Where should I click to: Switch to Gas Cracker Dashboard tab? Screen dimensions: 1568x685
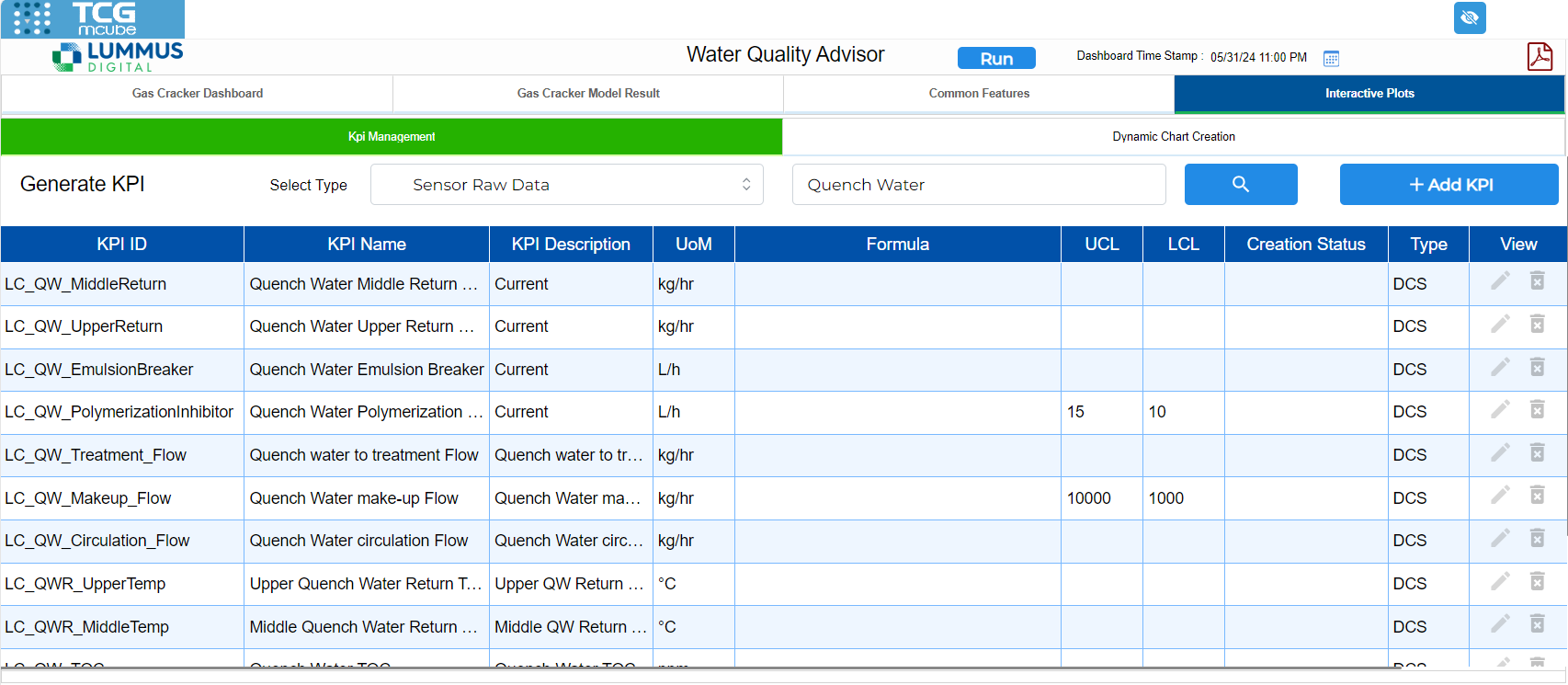[198, 94]
